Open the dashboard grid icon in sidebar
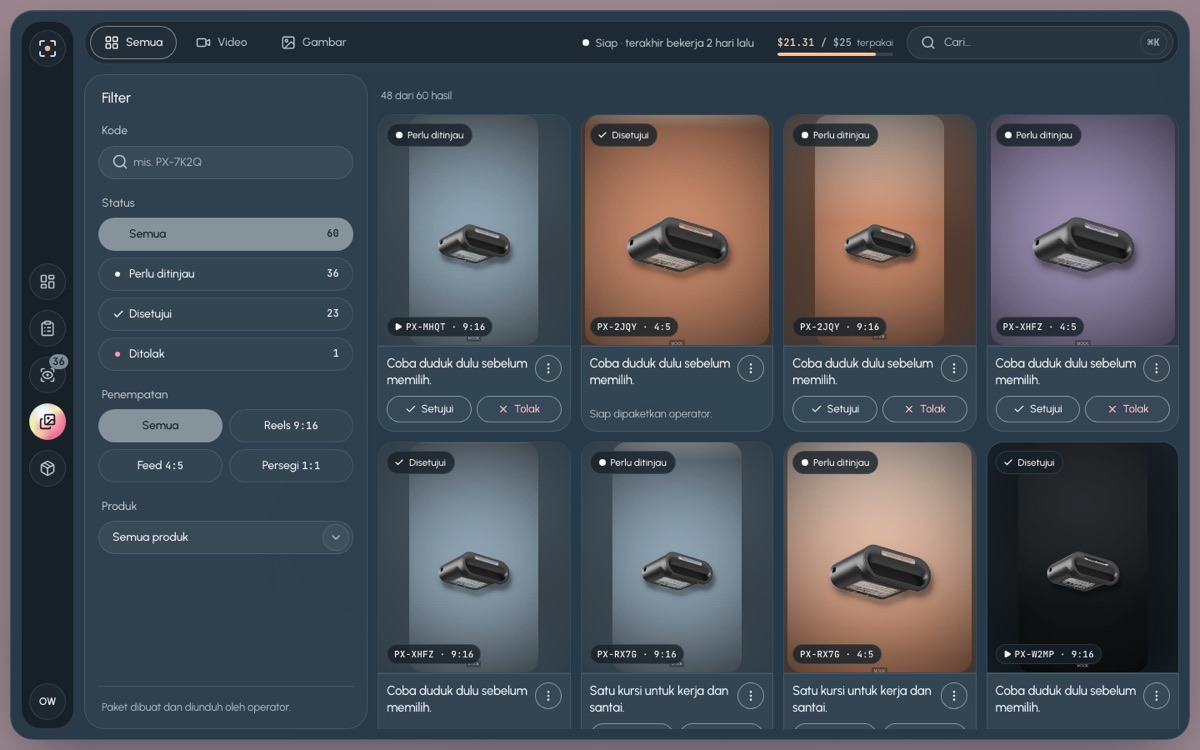This screenshot has height=750, width=1200. (47, 282)
